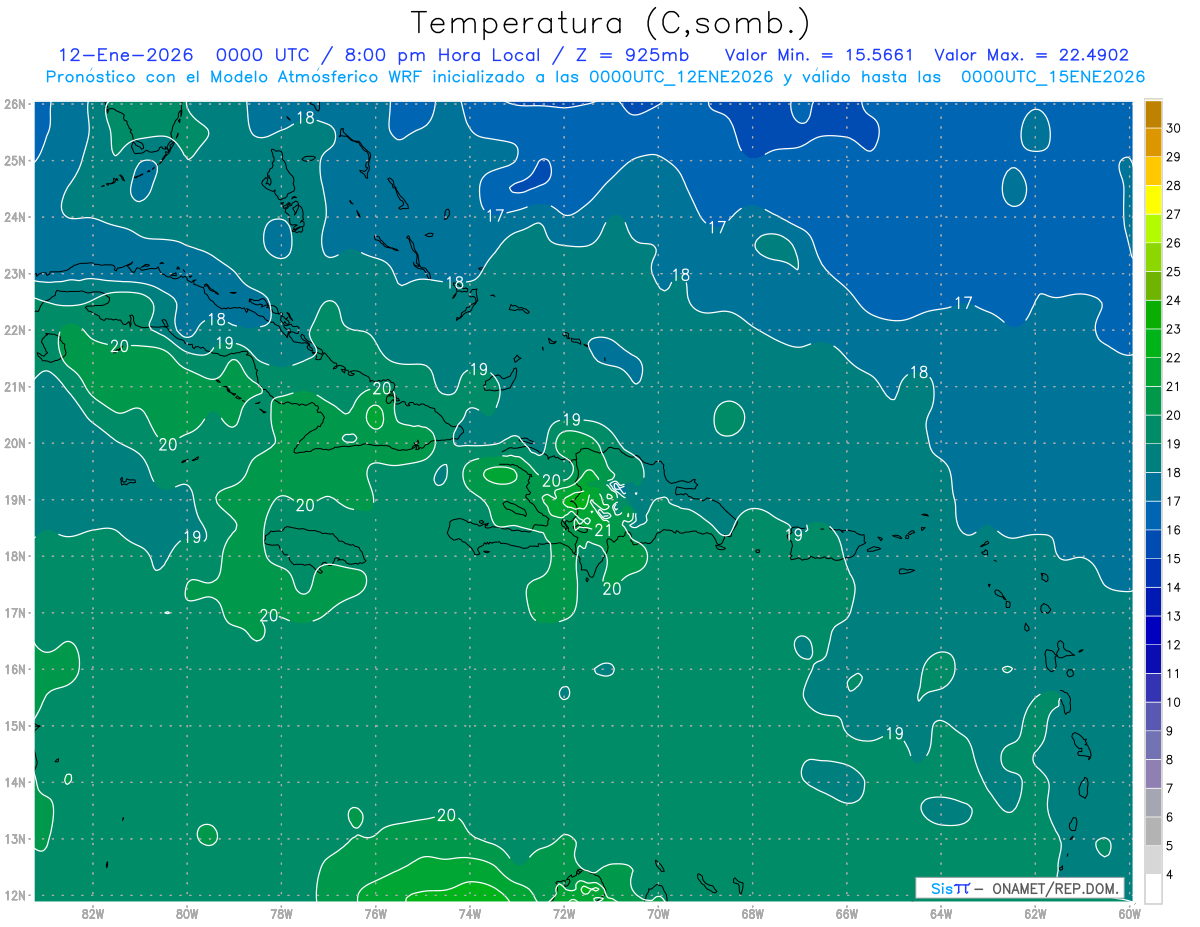This screenshot has width=1200, height=927.
Task: Click longitude axis label "70W"
Action: click(x=658, y=912)
